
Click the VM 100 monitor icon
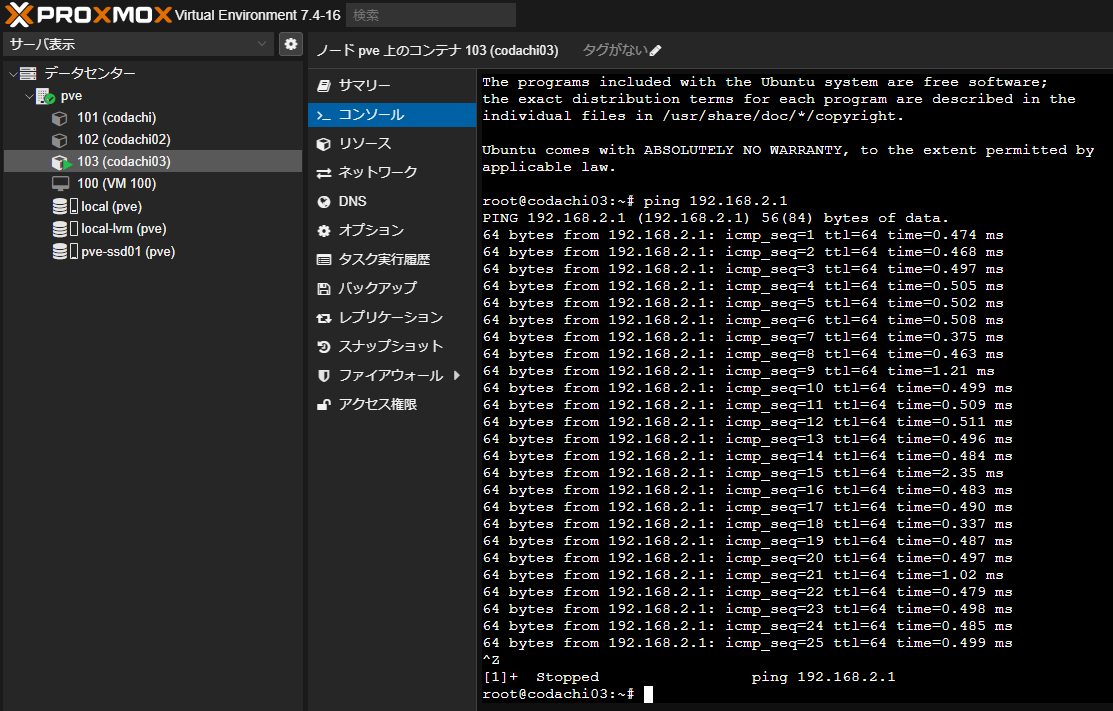pyautogui.click(x=60, y=184)
